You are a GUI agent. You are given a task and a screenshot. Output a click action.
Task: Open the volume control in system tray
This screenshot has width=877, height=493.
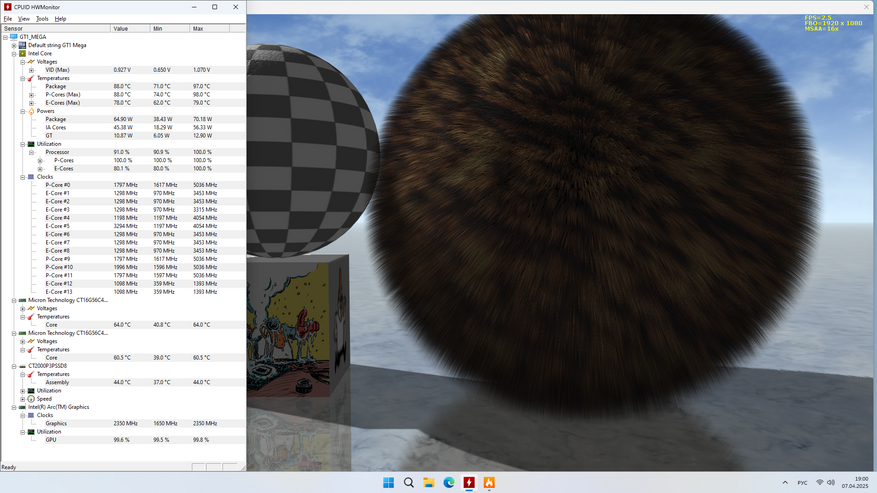point(831,482)
